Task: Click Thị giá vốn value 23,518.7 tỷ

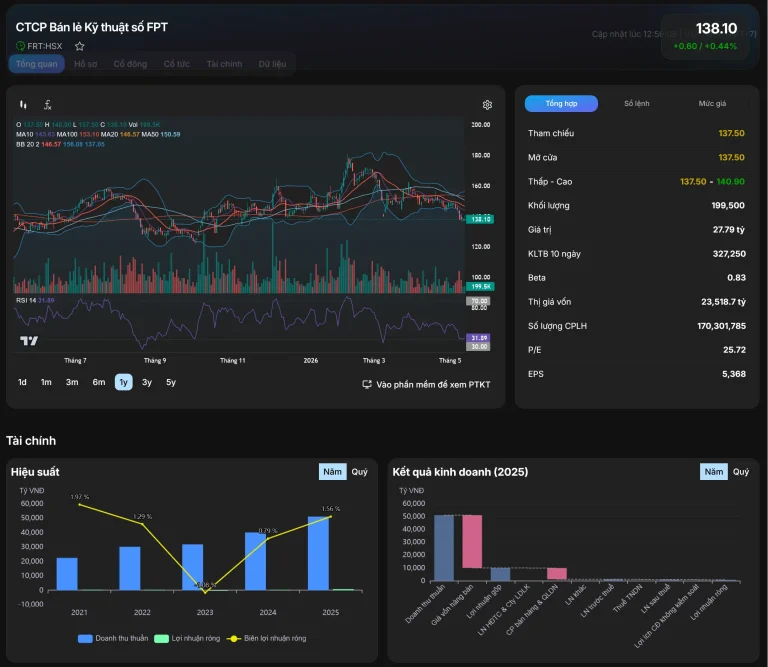Action: tap(723, 302)
